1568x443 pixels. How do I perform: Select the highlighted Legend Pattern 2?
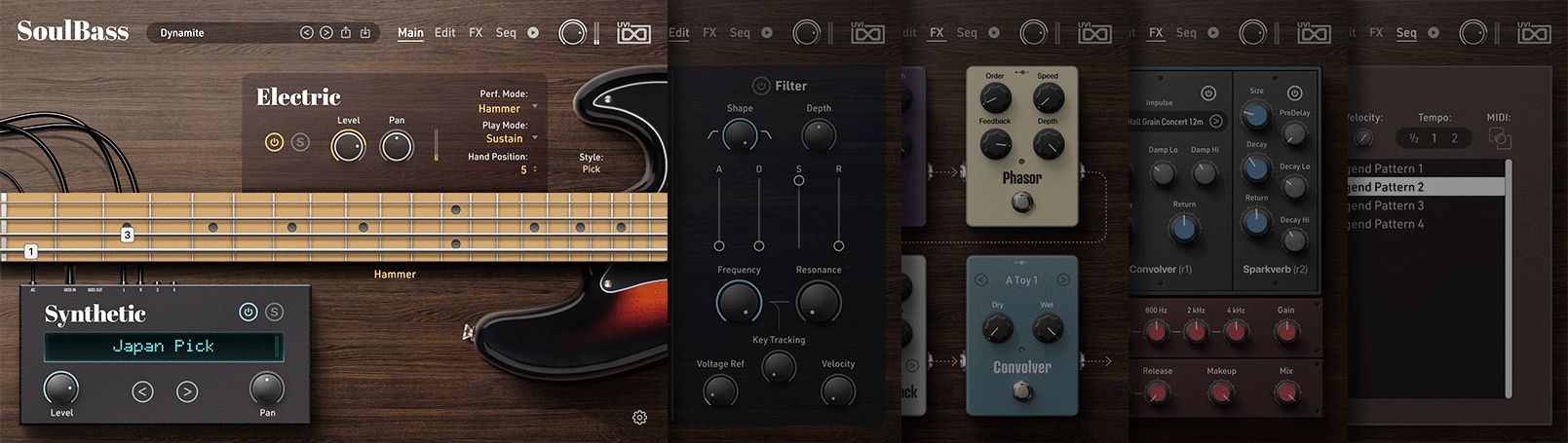(x=1427, y=187)
